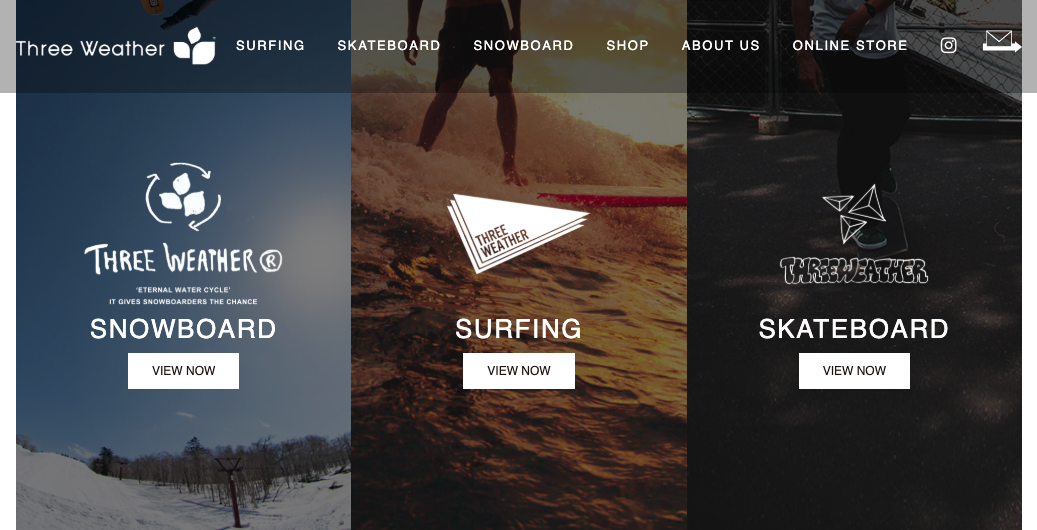Viewport: 1037px width, 530px height.
Task: Click VIEW NOW under Surfing
Action: click(518, 371)
